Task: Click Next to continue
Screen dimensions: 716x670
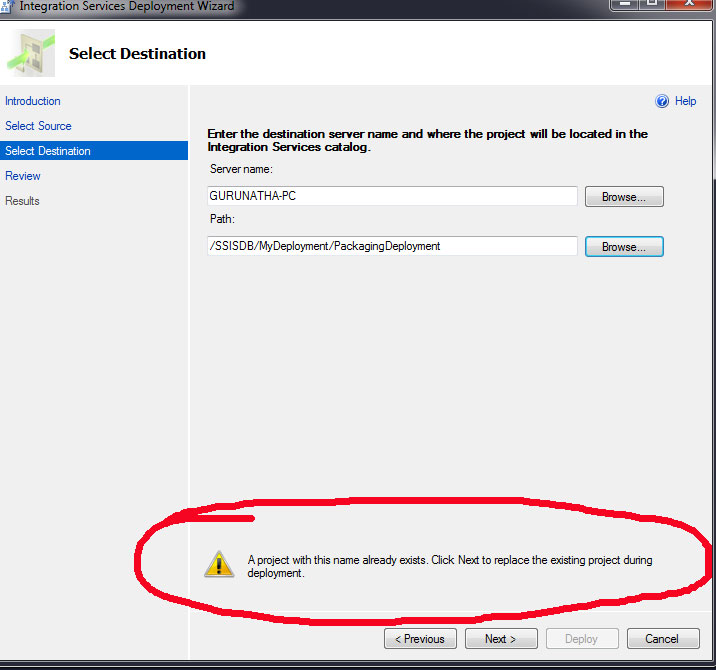Action: click(x=501, y=638)
